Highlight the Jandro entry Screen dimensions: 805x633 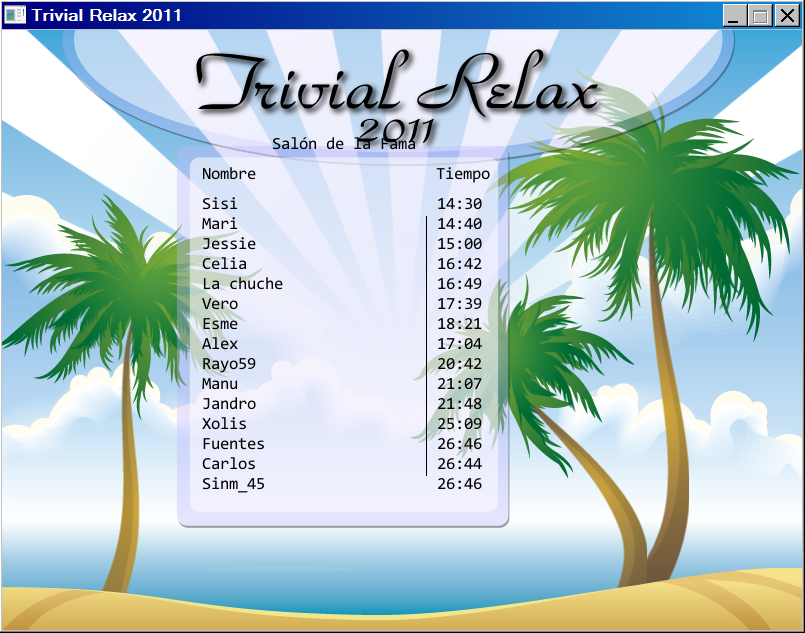[x=229, y=404]
